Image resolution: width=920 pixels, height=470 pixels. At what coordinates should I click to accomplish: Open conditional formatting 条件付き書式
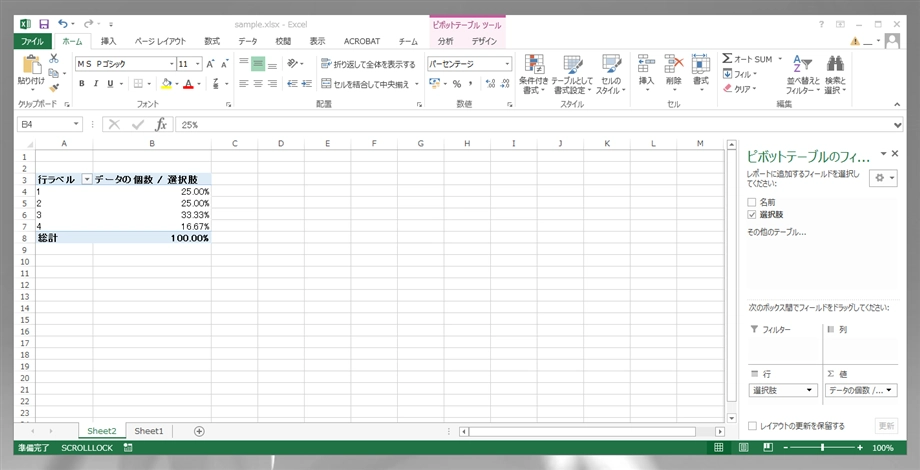(534, 74)
